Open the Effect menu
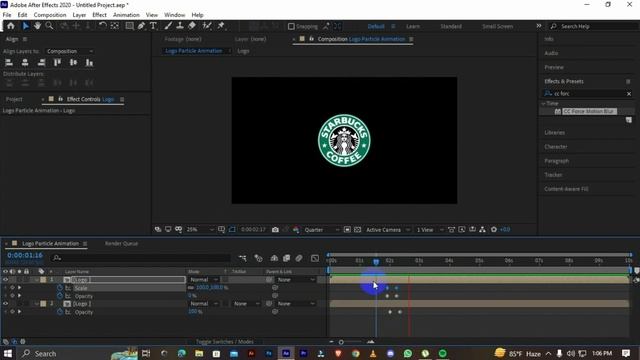This screenshot has height=360, width=640. (x=99, y=15)
